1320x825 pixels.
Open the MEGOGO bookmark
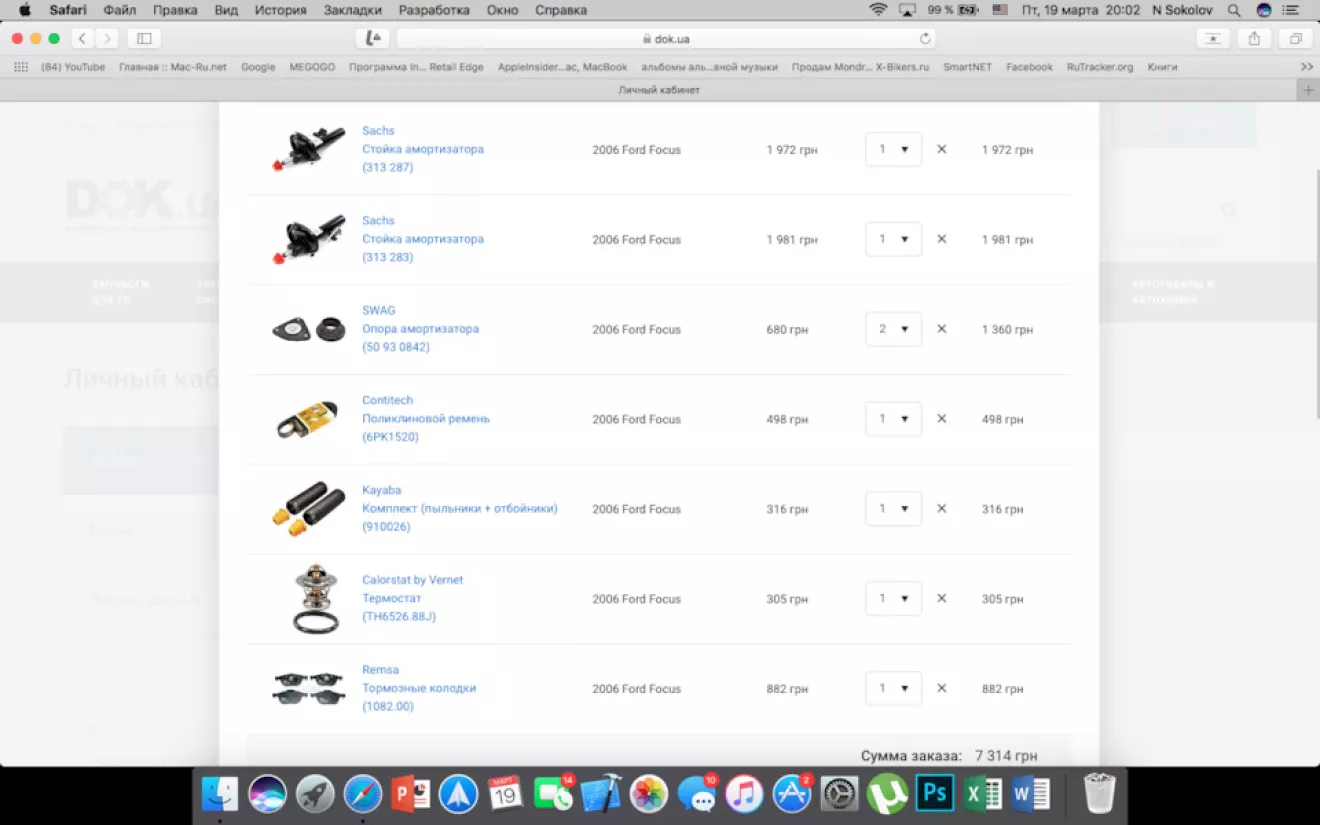(312, 67)
